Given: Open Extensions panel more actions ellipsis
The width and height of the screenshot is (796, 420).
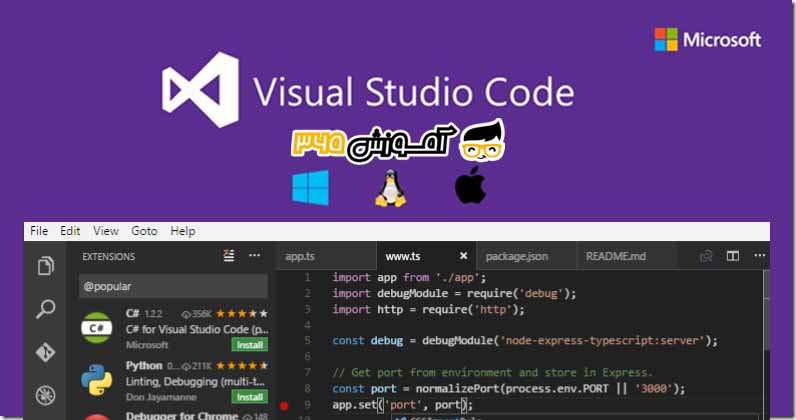Looking at the screenshot, I should pos(254,256).
